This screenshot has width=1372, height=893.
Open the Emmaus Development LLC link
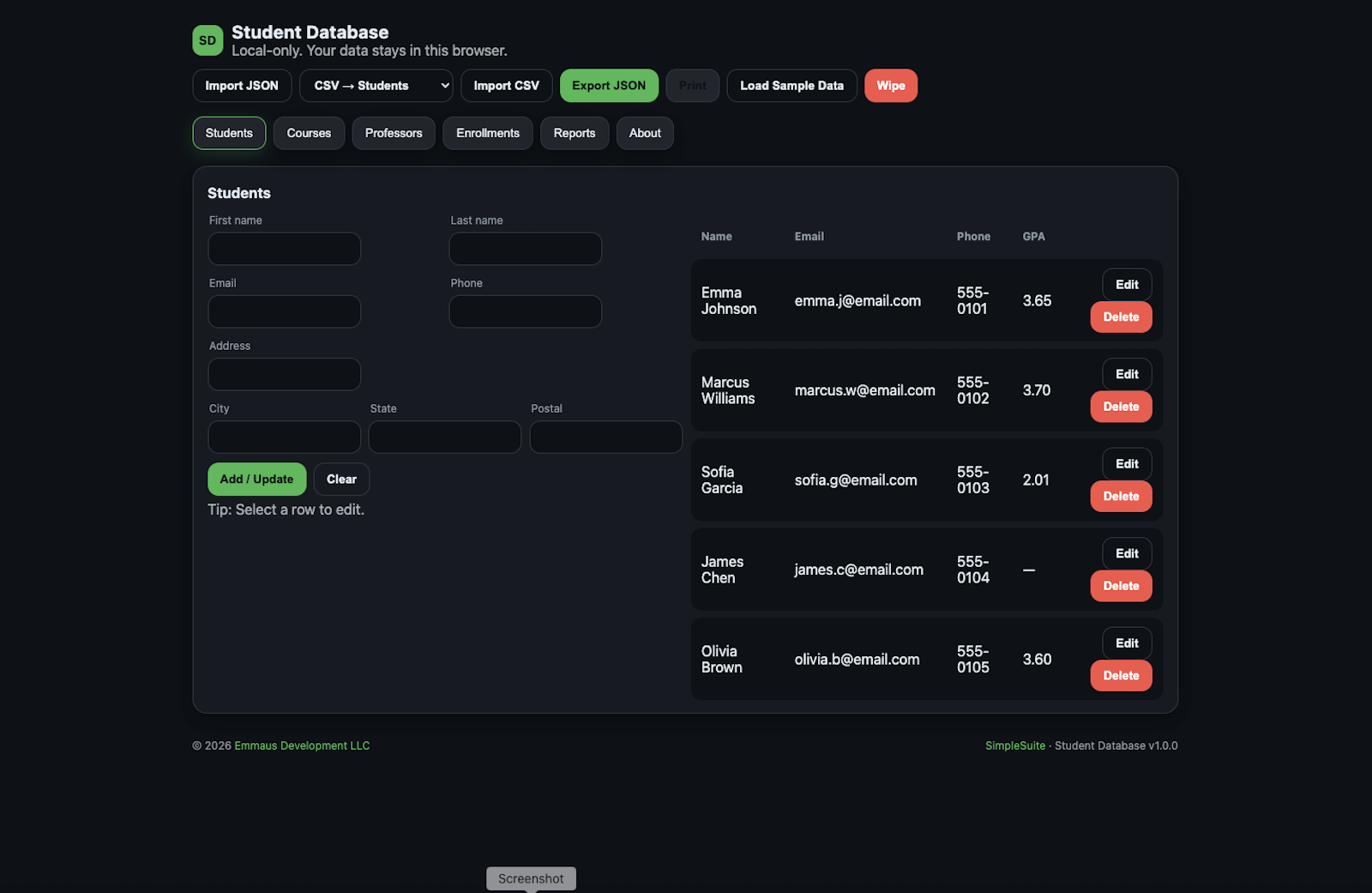(x=302, y=745)
